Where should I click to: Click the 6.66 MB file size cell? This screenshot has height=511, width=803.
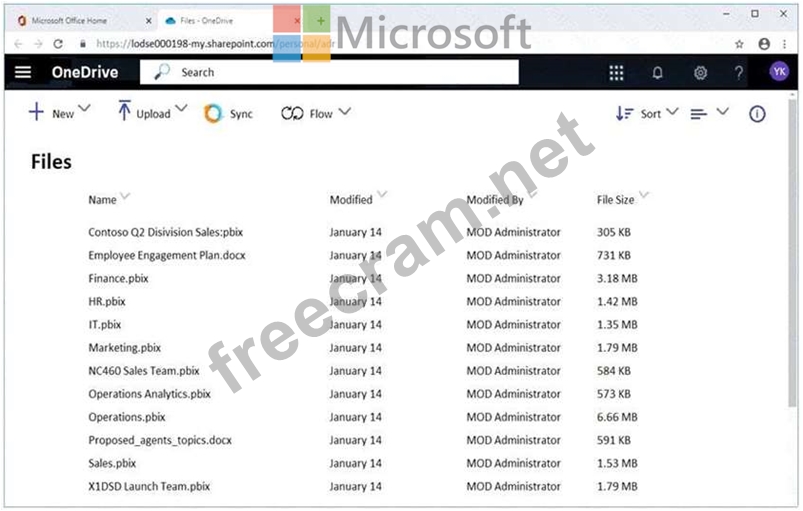click(617, 417)
